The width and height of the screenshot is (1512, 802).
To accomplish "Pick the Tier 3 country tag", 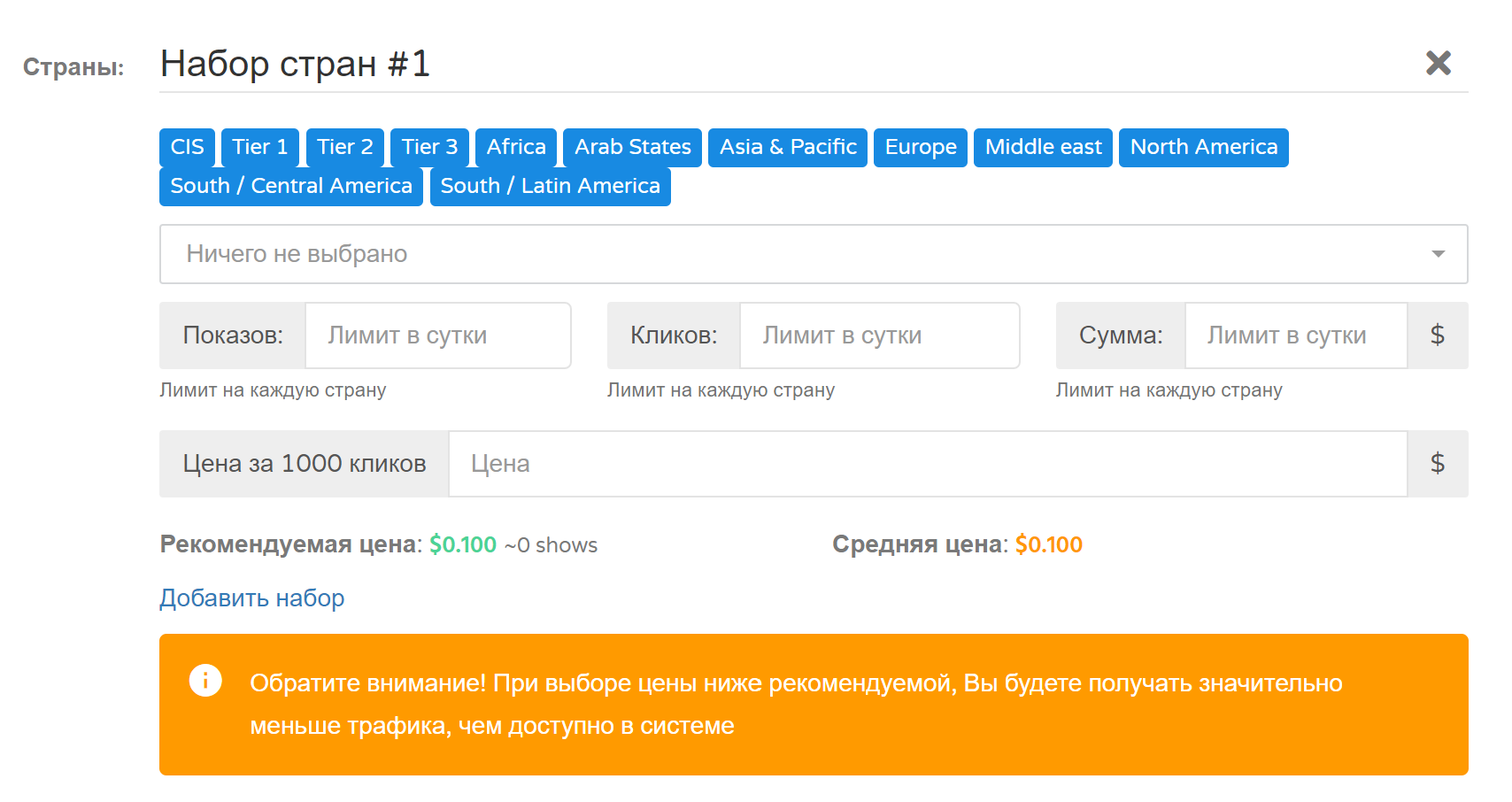I will (x=429, y=147).
